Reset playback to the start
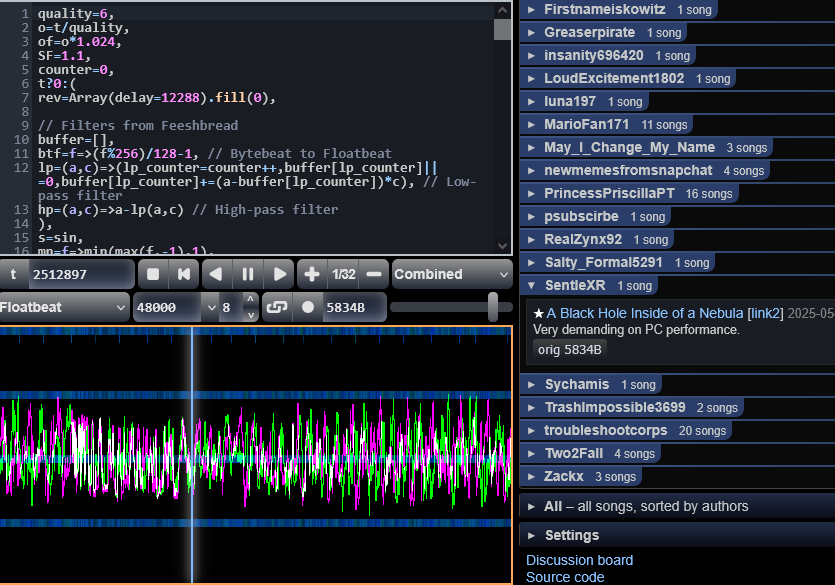Image resolution: width=835 pixels, height=585 pixels. pyautogui.click(x=183, y=274)
